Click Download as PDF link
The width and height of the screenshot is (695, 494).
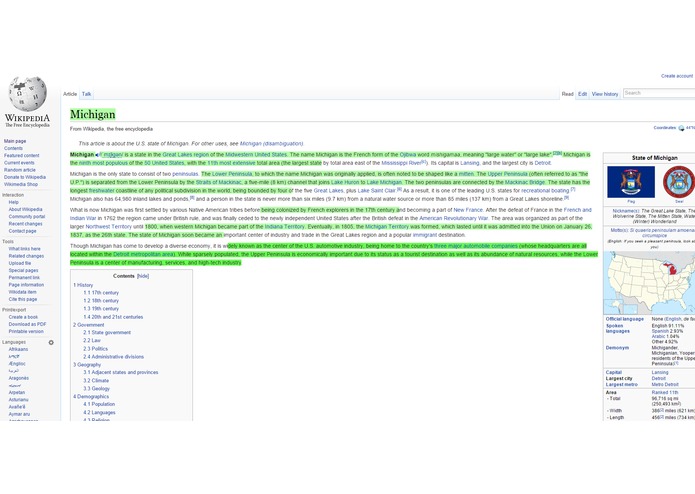pyautogui.click(x=27, y=324)
